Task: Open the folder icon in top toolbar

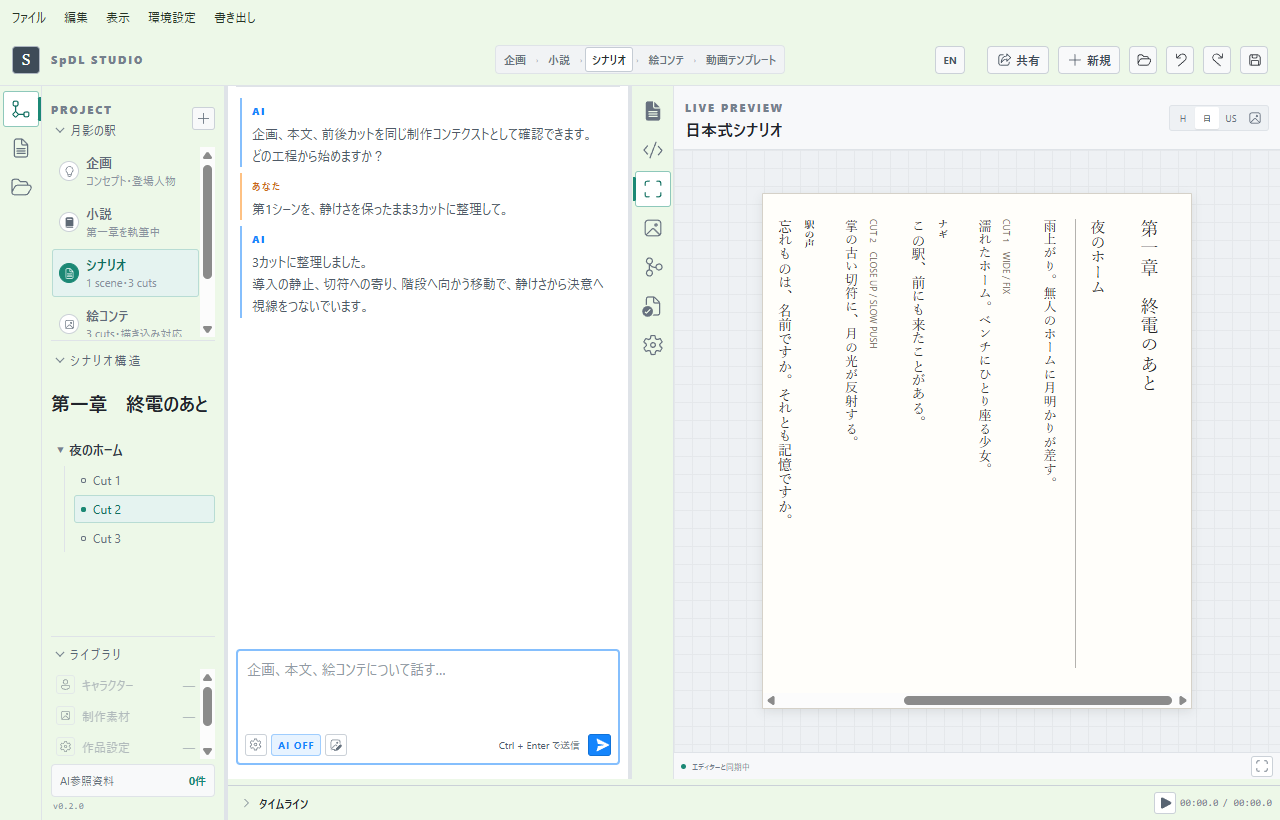Action: [1143, 60]
